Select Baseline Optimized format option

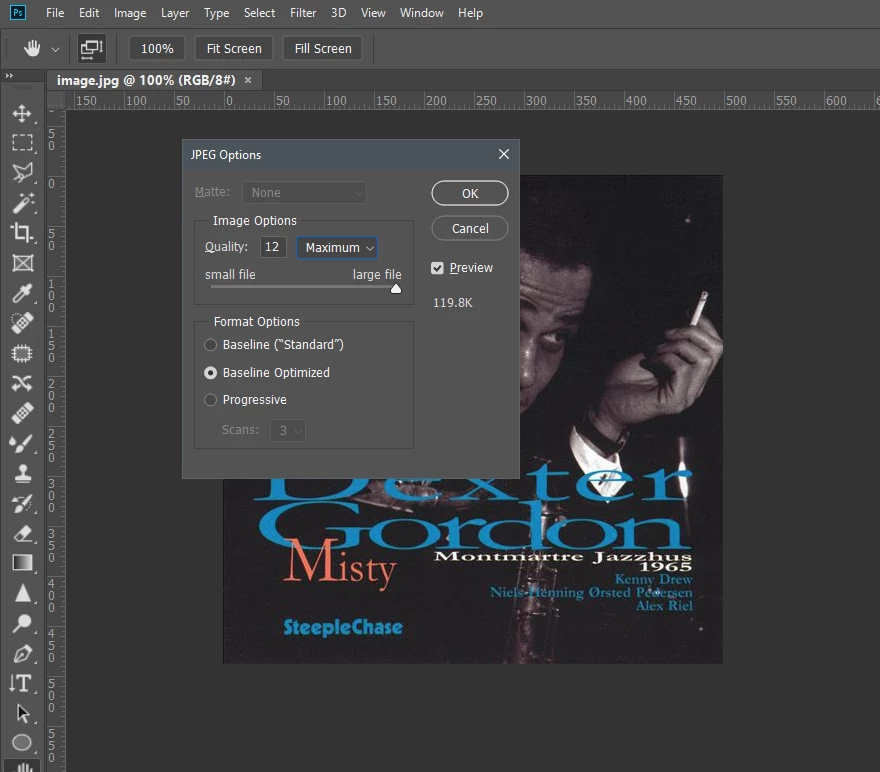(210, 373)
